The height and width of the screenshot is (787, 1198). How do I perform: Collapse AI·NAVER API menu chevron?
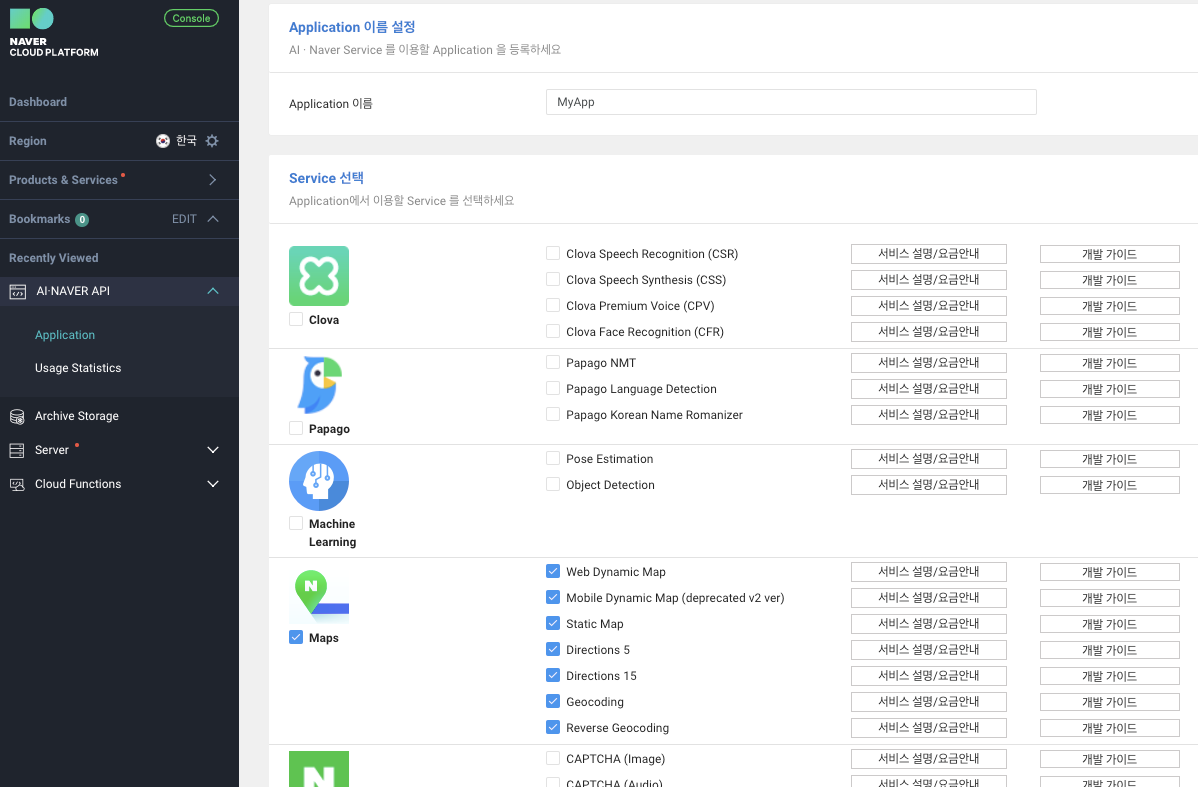tap(212, 291)
